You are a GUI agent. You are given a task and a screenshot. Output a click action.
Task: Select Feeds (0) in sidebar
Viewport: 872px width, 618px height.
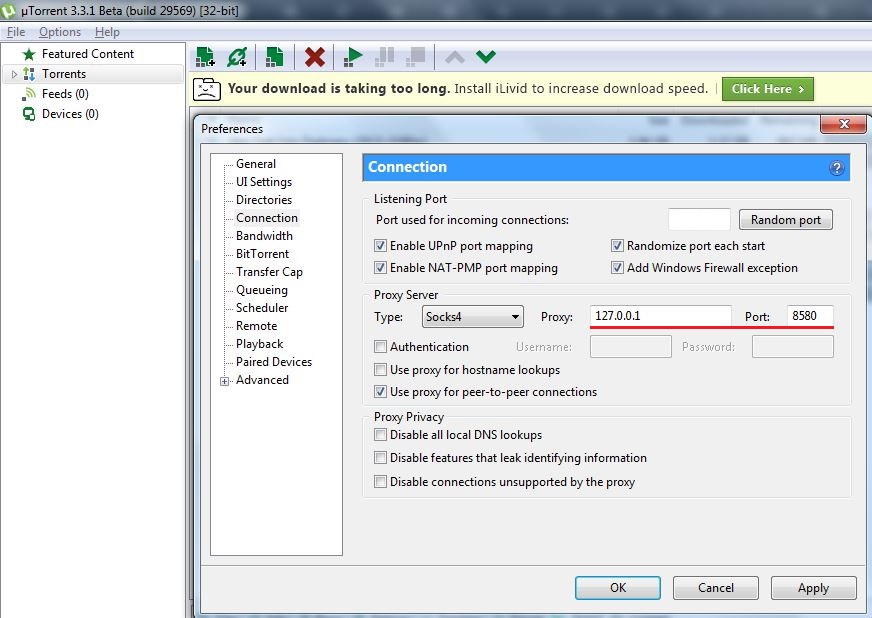(65, 94)
